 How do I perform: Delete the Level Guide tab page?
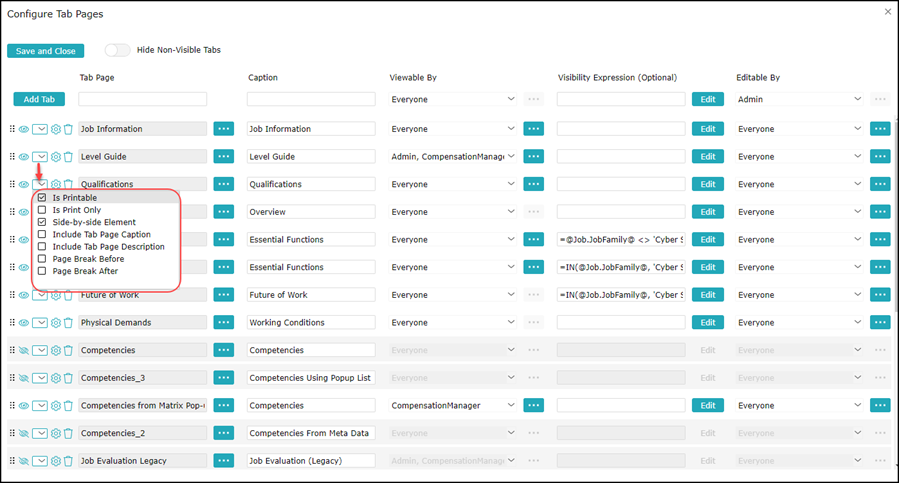point(68,157)
